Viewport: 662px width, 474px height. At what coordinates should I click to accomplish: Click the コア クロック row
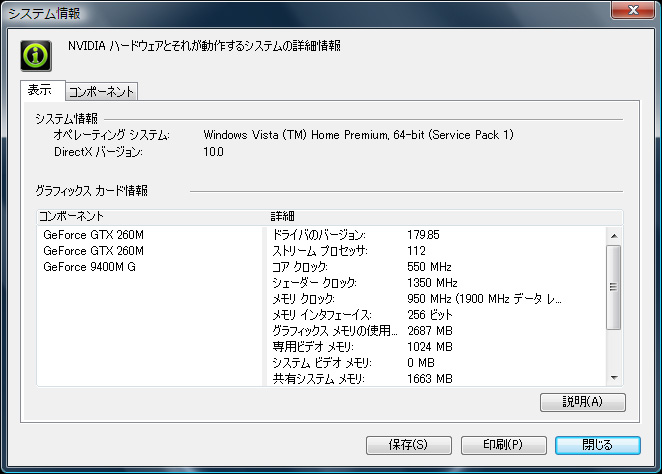[x=437, y=267]
